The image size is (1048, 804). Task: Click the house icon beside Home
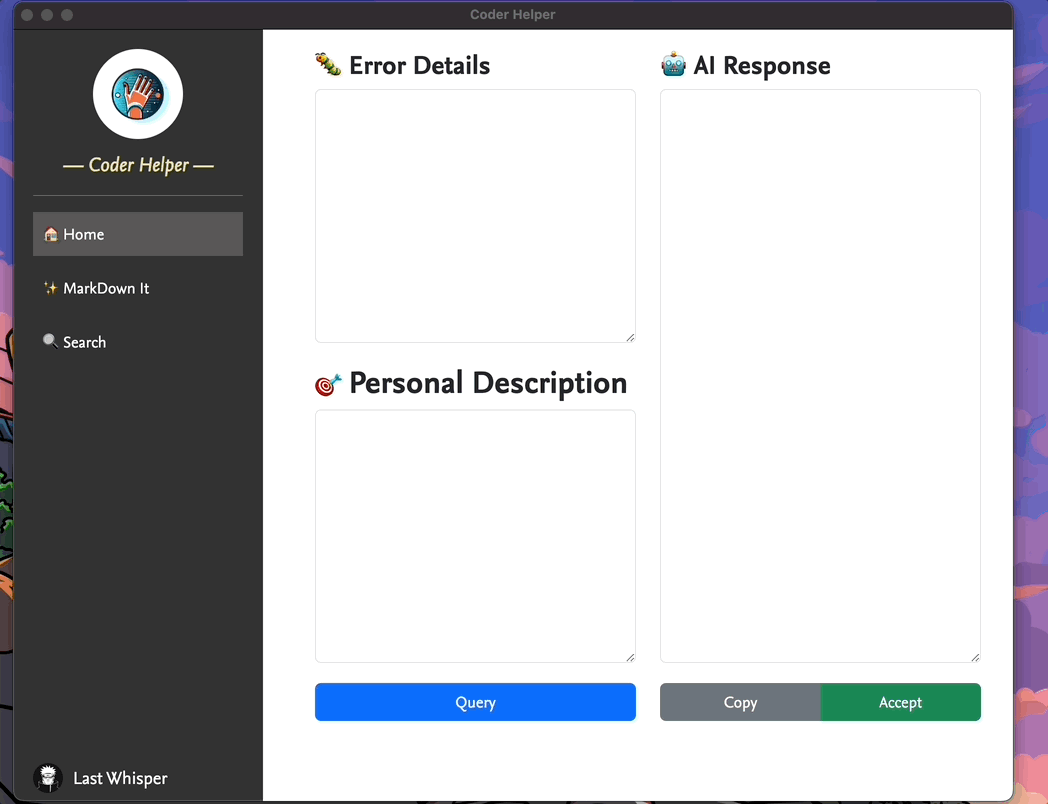(x=51, y=234)
